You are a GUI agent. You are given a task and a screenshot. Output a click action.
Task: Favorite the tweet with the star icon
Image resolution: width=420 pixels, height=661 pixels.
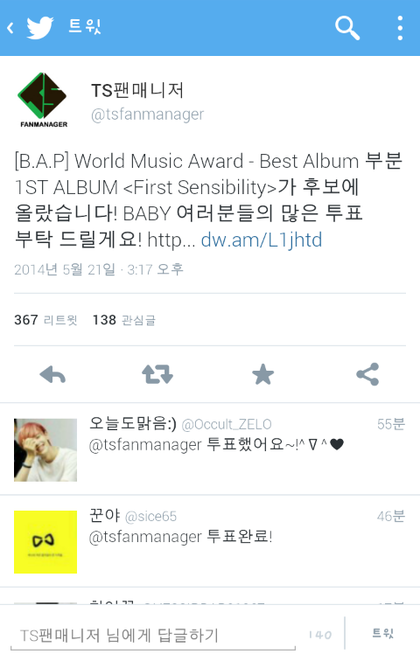pyautogui.click(x=263, y=374)
